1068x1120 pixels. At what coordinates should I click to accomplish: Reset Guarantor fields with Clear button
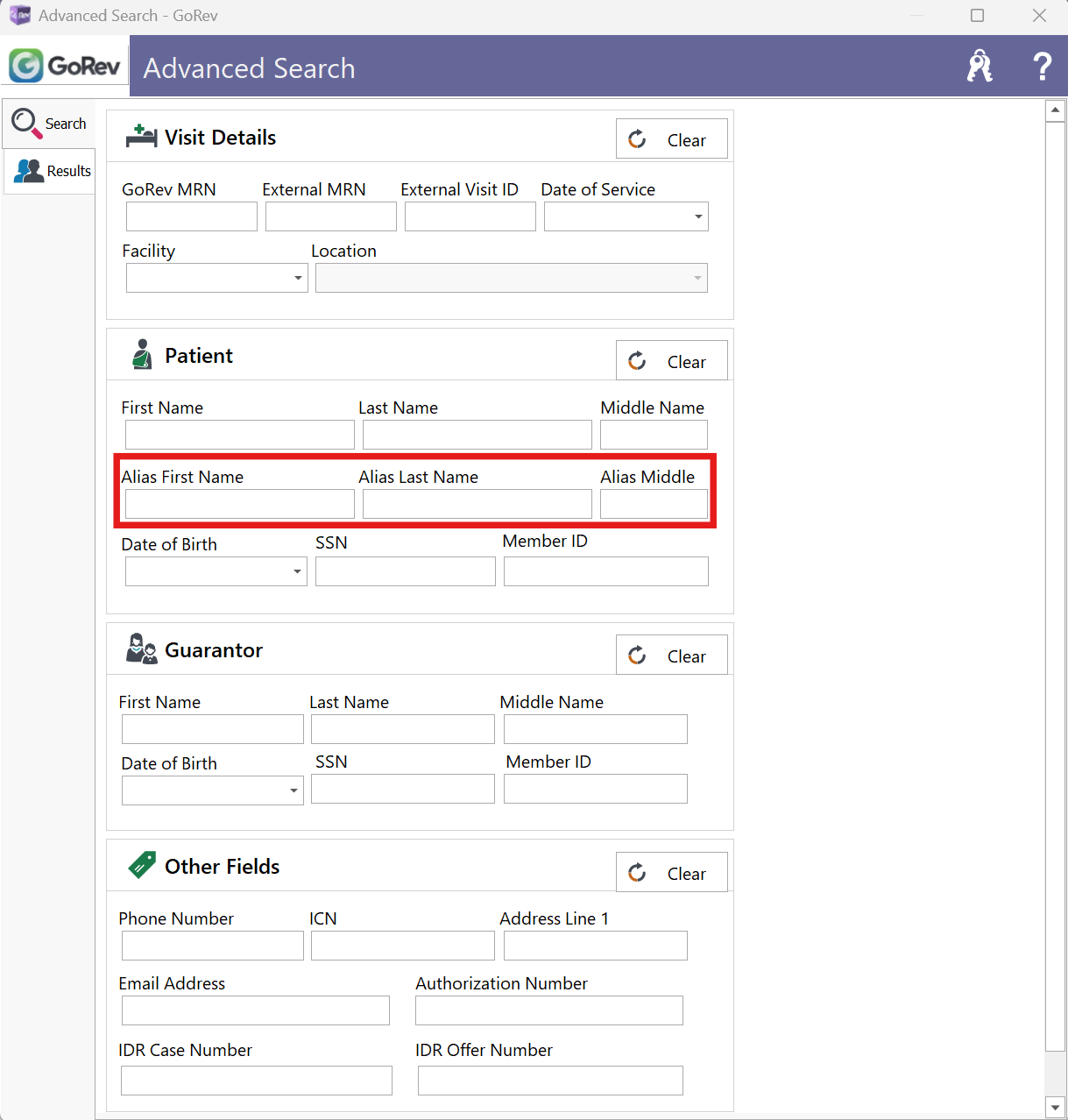(x=671, y=656)
